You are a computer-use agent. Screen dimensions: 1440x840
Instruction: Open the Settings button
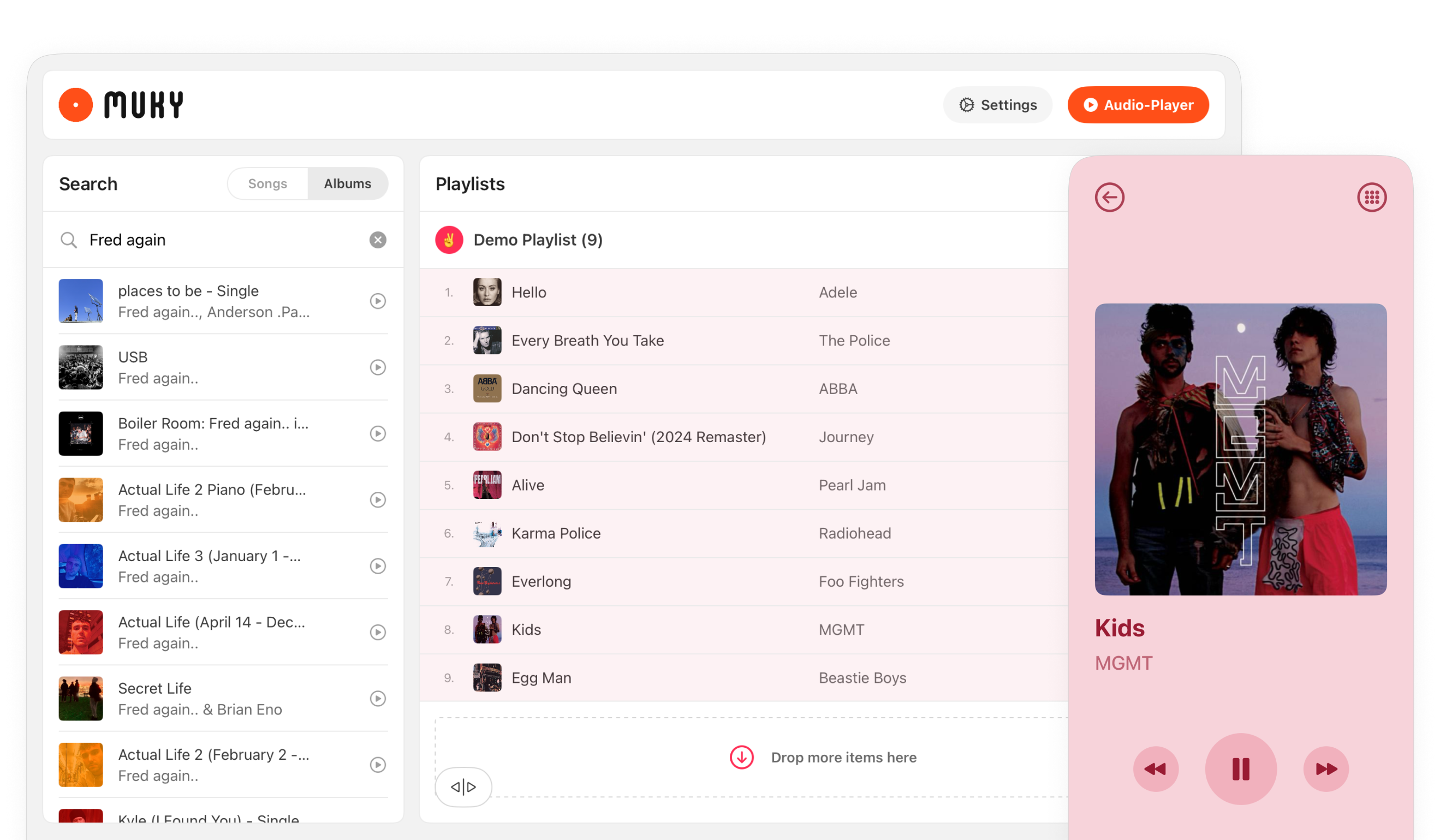point(998,105)
